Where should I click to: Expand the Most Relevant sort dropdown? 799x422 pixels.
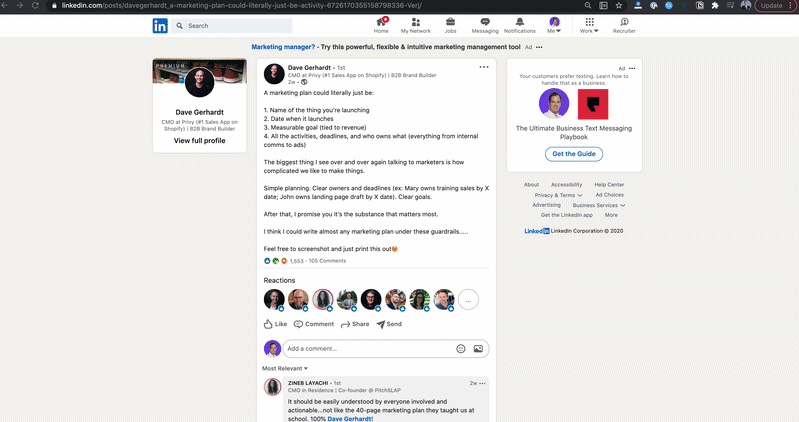pyautogui.click(x=285, y=368)
